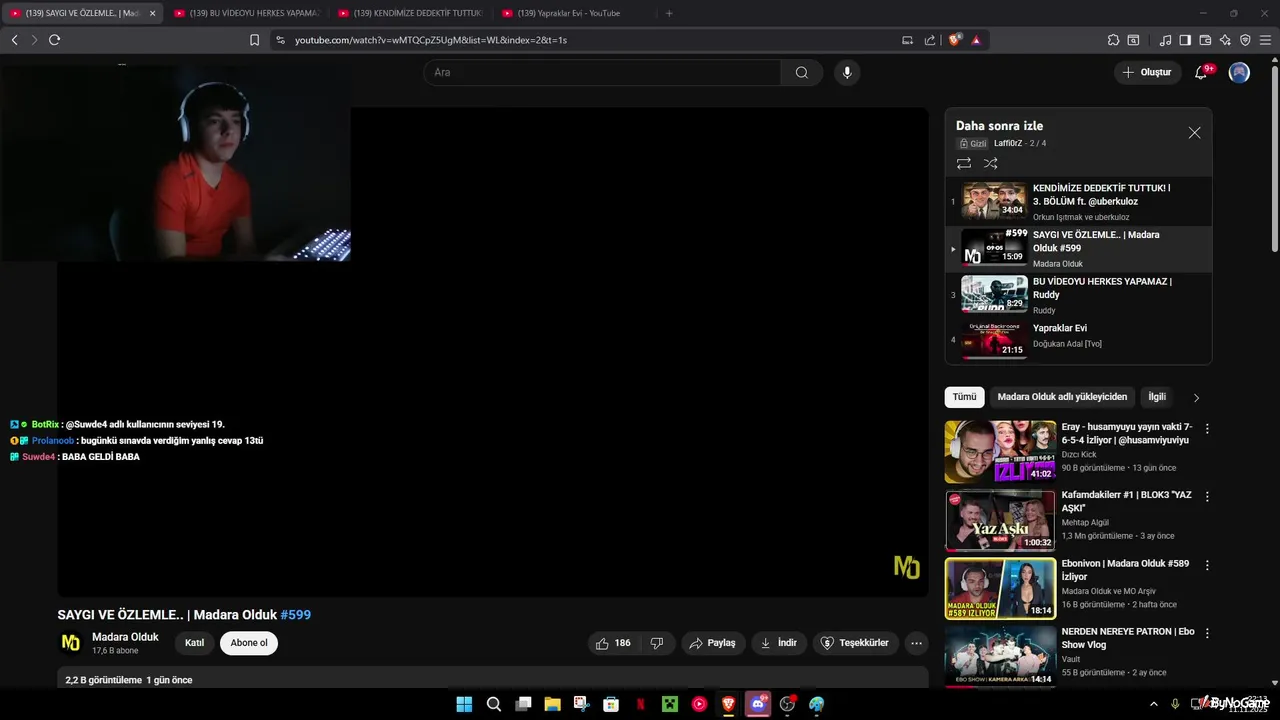This screenshot has width=1280, height=720.
Task: Open the account avatar menu
Action: [1239, 72]
